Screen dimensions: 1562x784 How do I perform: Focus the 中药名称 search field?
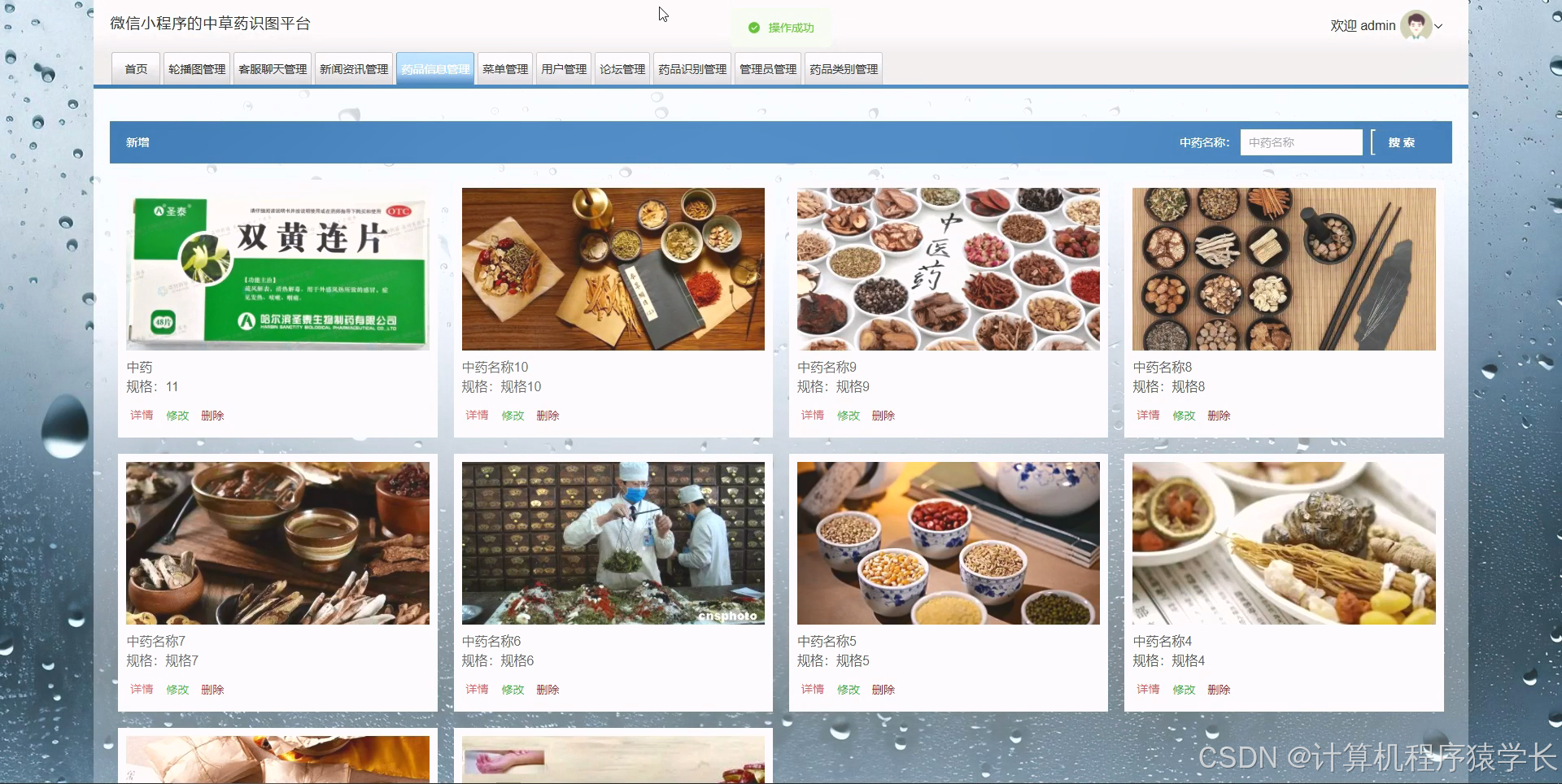click(1301, 142)
